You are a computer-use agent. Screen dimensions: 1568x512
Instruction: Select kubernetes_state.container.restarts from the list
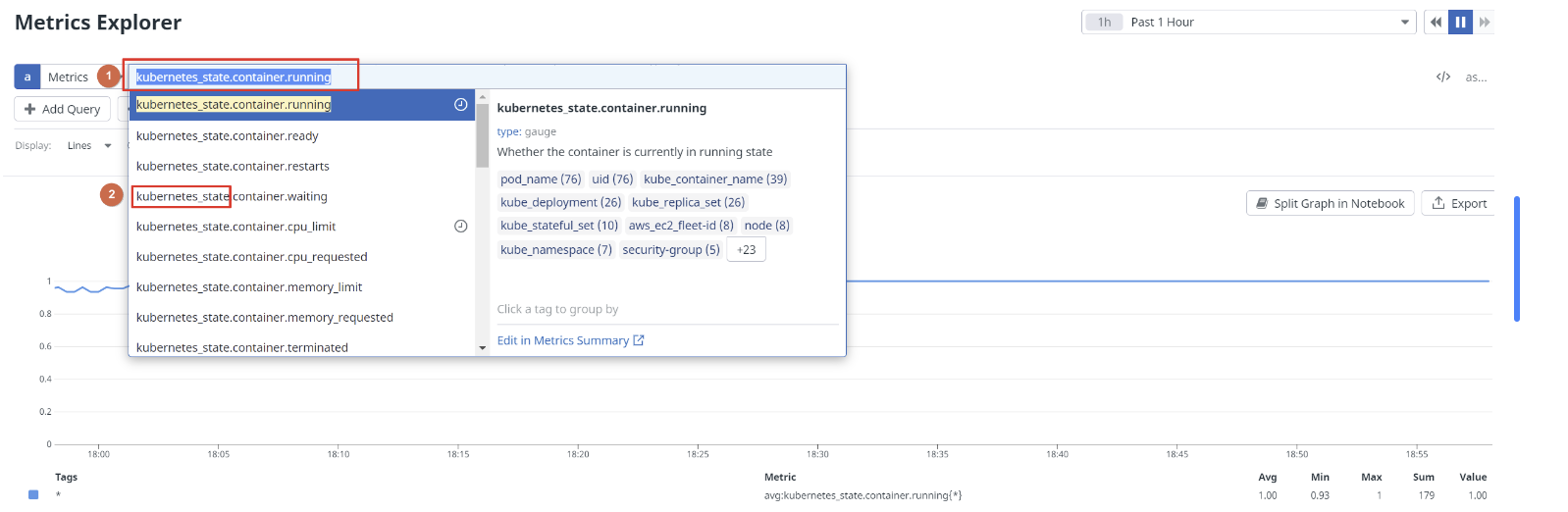[x=301, y=167]
